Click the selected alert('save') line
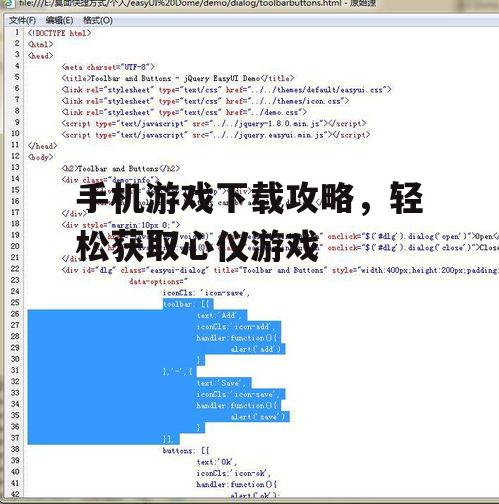This screenshot has width=499, height=504. pos(258,417)
